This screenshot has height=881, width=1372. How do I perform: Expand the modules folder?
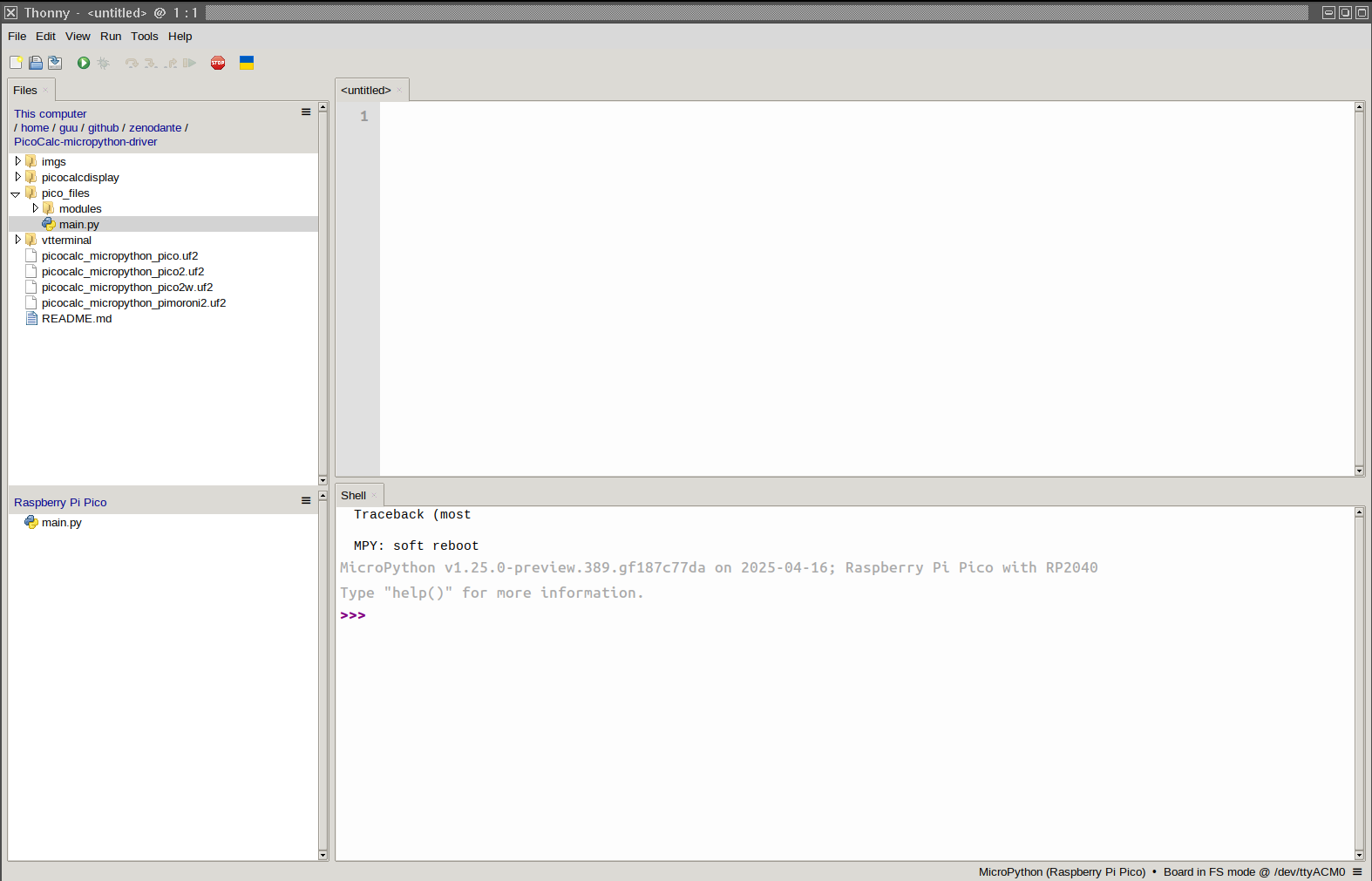[35, 208]
